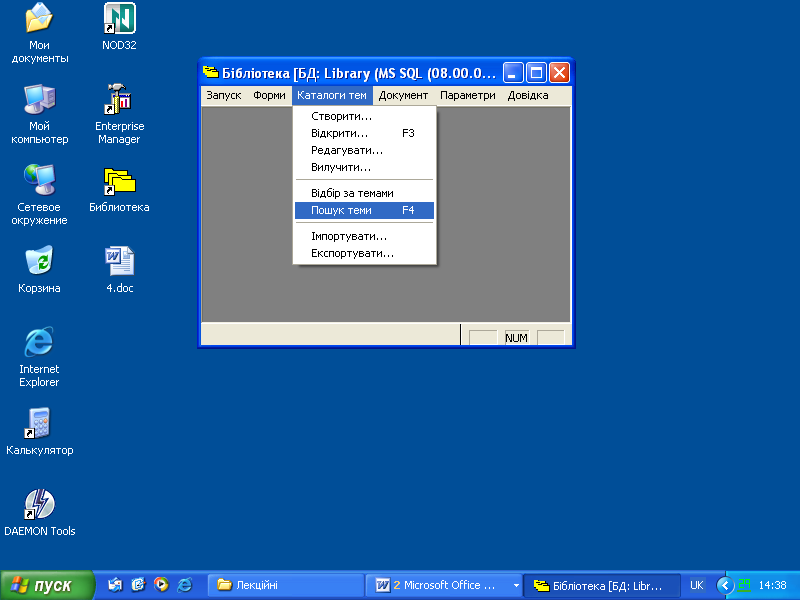
Task: Open Мои документы desktop folder
Action: (x=39, y=33)
